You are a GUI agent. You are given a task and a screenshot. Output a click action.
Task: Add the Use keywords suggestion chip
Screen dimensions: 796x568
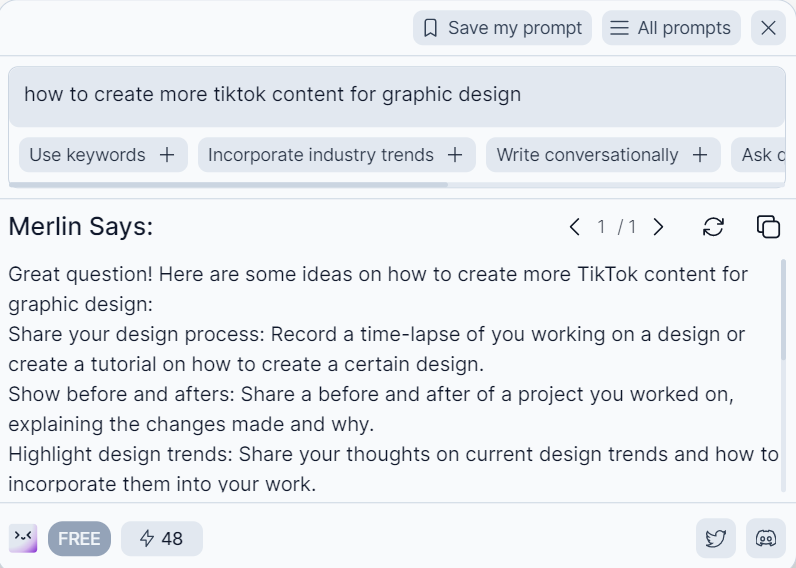[x=102, y=155]
